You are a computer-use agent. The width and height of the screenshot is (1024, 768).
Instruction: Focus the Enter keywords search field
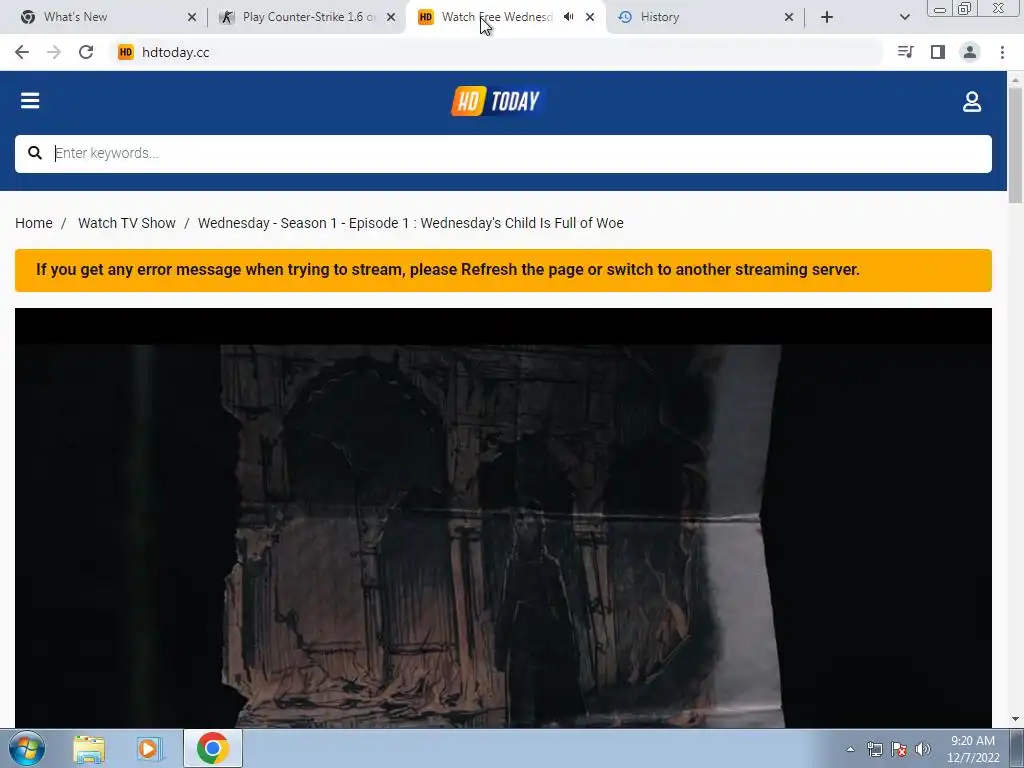pyautogui.click(x=504, y=153)
